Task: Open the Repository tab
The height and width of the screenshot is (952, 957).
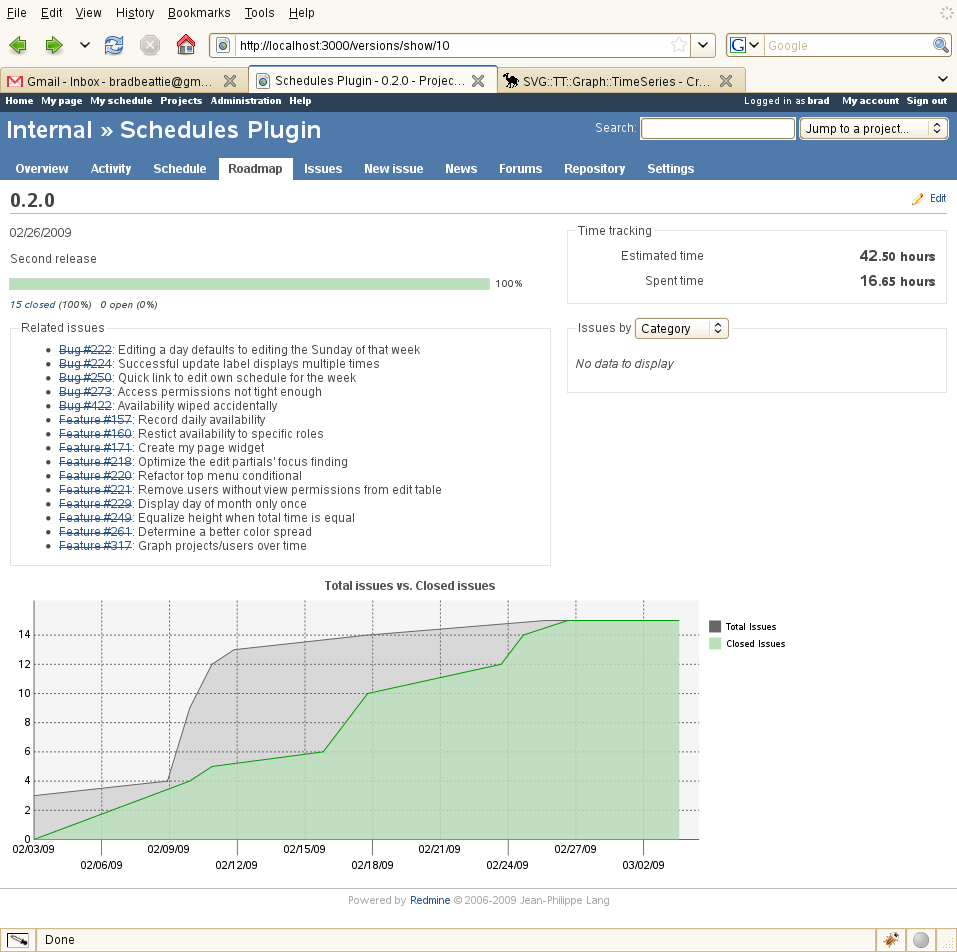Action: click(594, 169)
